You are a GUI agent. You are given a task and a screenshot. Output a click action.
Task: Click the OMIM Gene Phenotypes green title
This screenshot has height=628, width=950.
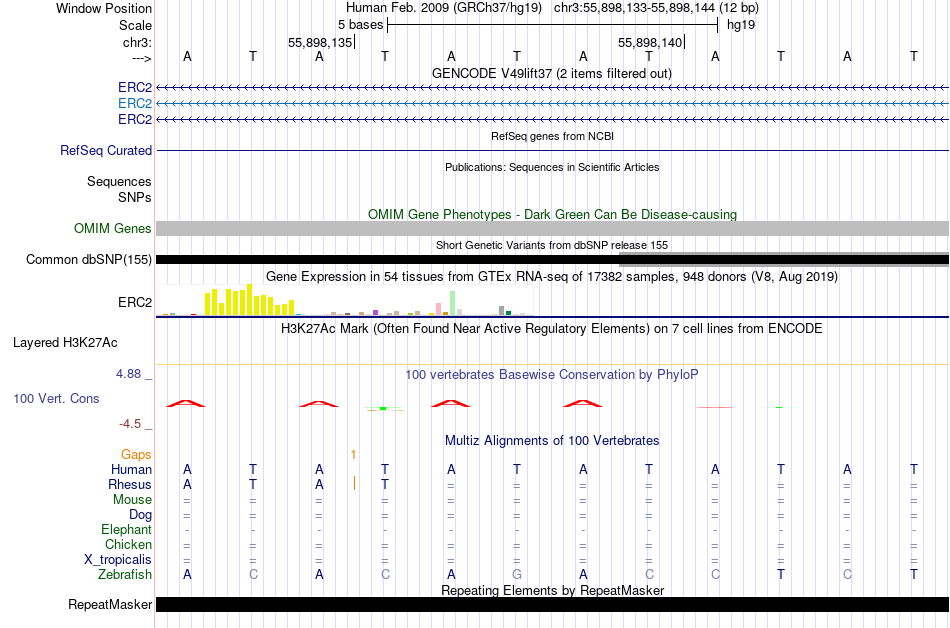pos(552,214)
